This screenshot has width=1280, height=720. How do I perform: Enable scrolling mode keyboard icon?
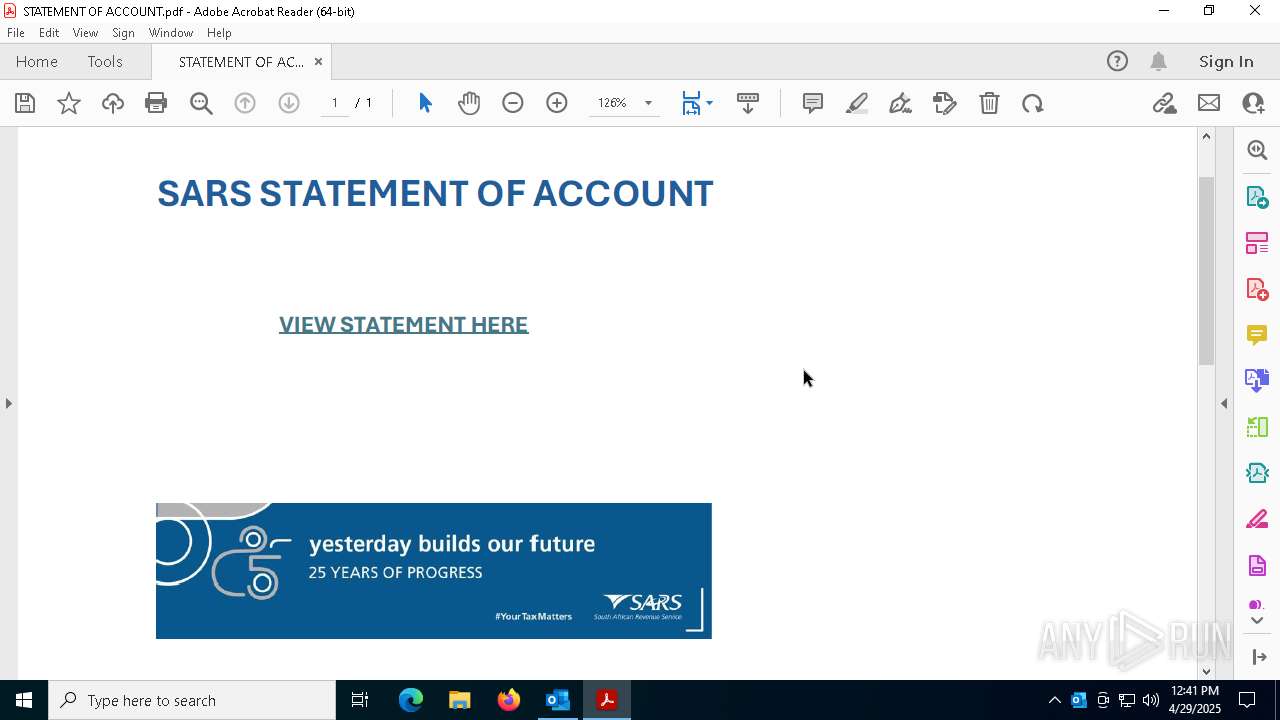748,103
